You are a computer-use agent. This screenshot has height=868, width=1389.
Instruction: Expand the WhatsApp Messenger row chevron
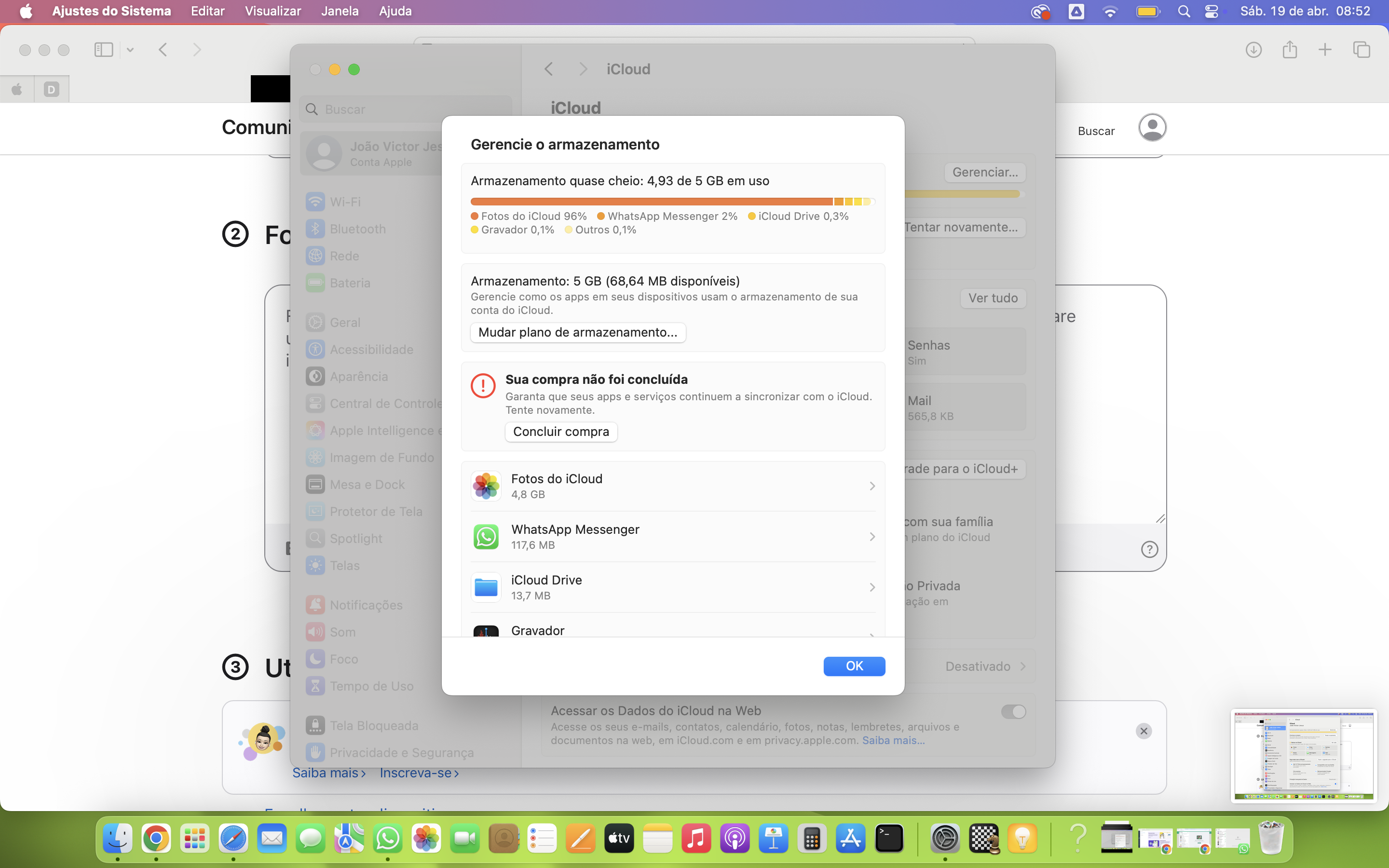click(x=872, y=537)
